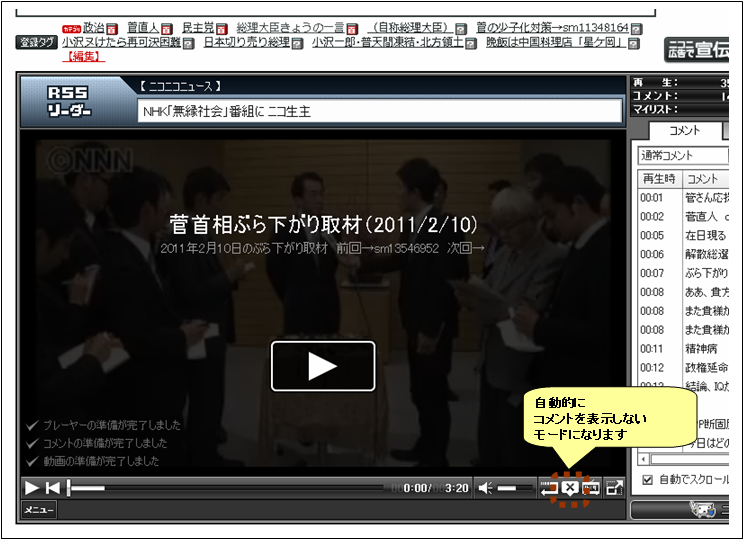The height and width of the screenshot is (540, 744).
Task: Select the 00:02 菅直人 comment row
Action: pos(683,216)
